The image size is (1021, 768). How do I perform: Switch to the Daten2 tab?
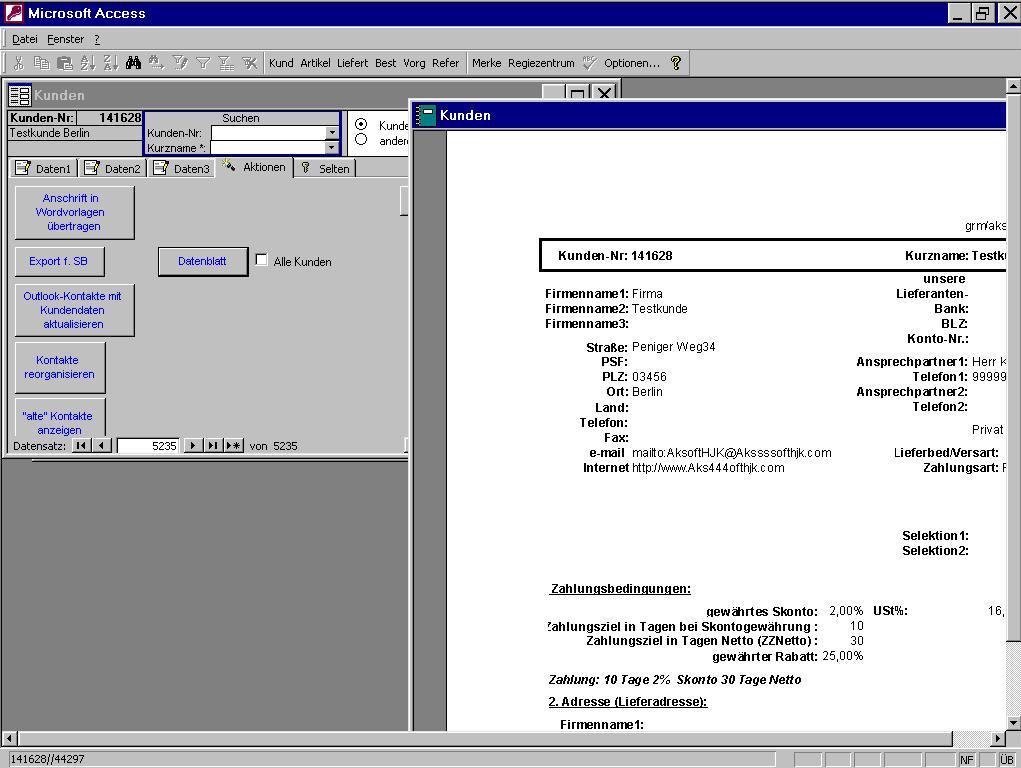coord(113,168)
